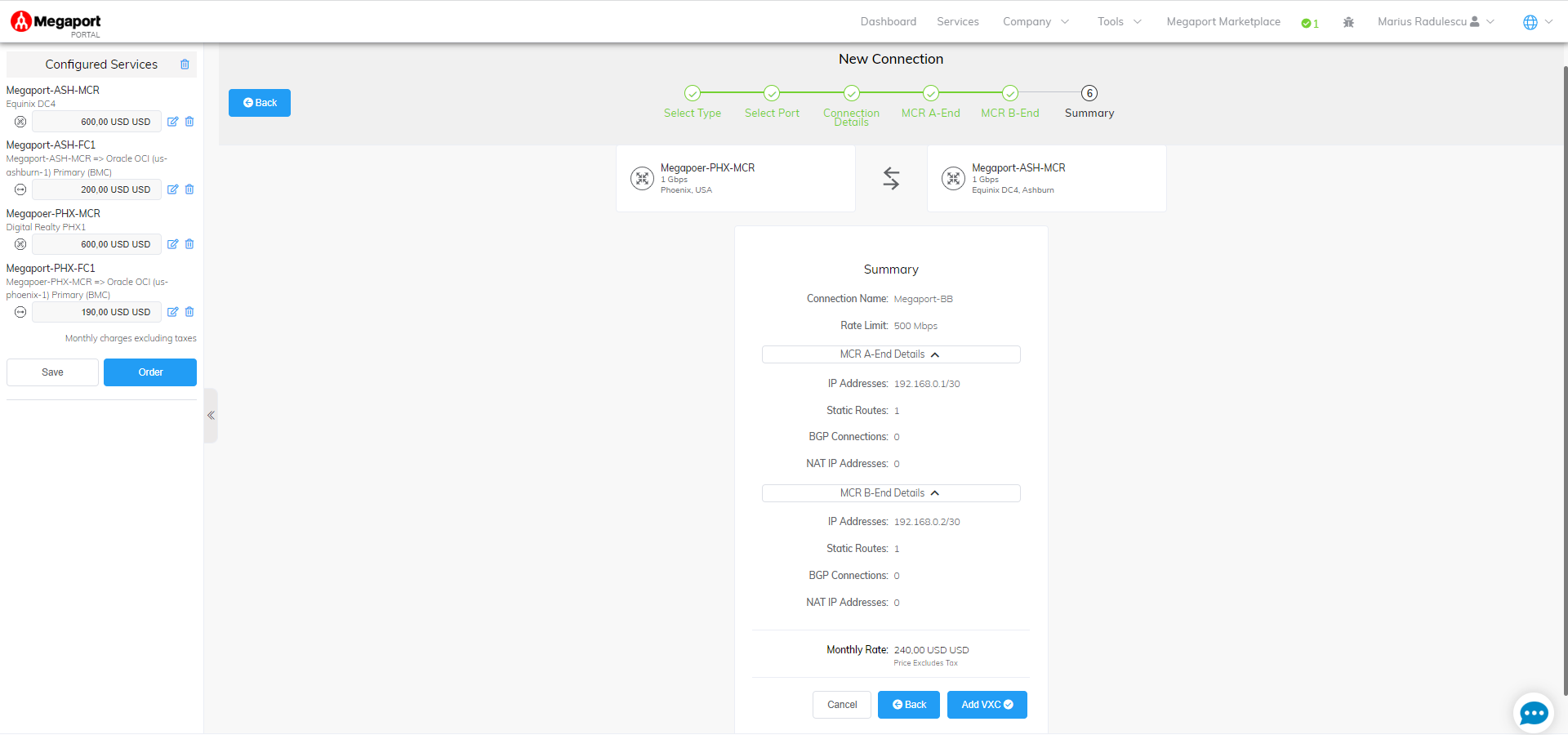
Task: Click the Megaport Portal logo
Action: (x=56, y=24)
